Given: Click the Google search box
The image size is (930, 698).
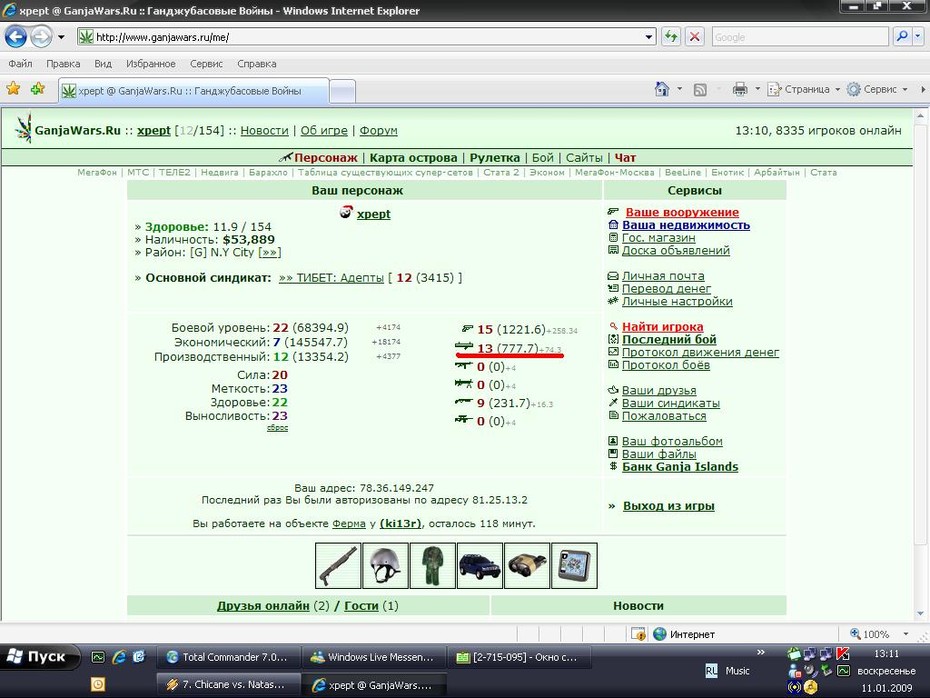Looking at the screenshot, I should [799, 37].
